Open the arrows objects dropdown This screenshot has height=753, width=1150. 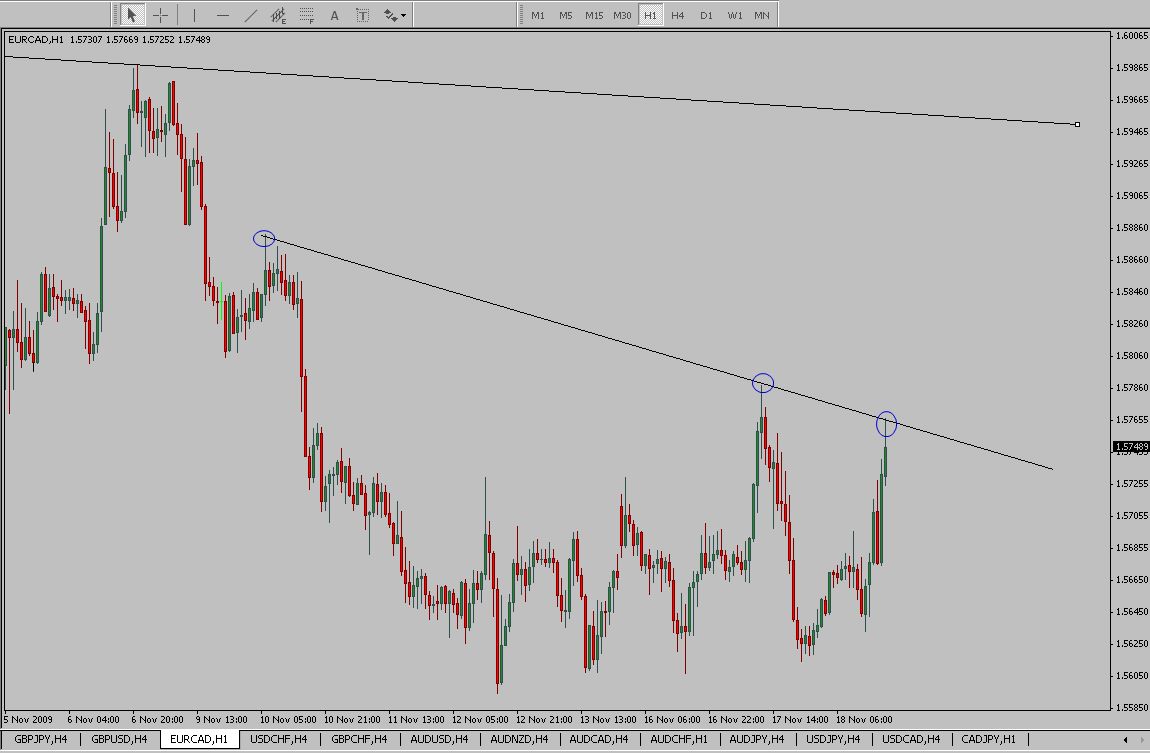(394, 15)
